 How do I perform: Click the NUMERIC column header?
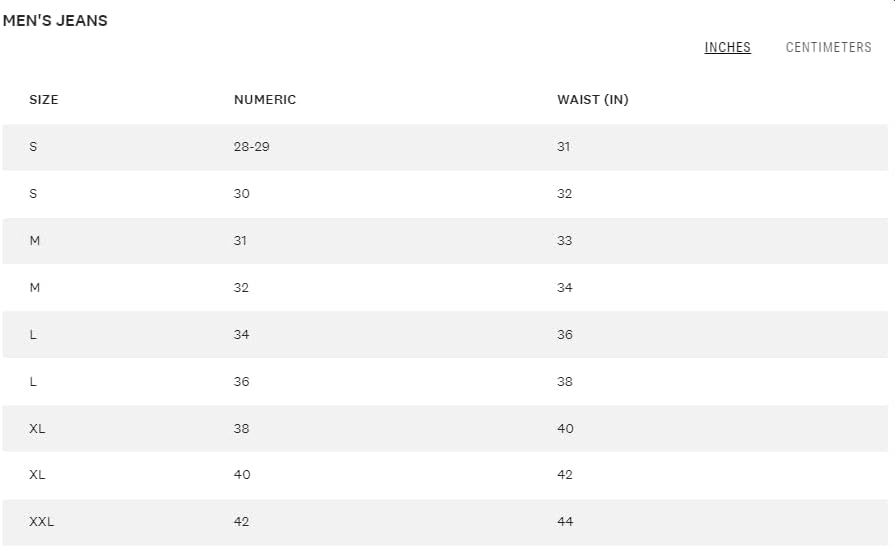click(x=265, y=100)
